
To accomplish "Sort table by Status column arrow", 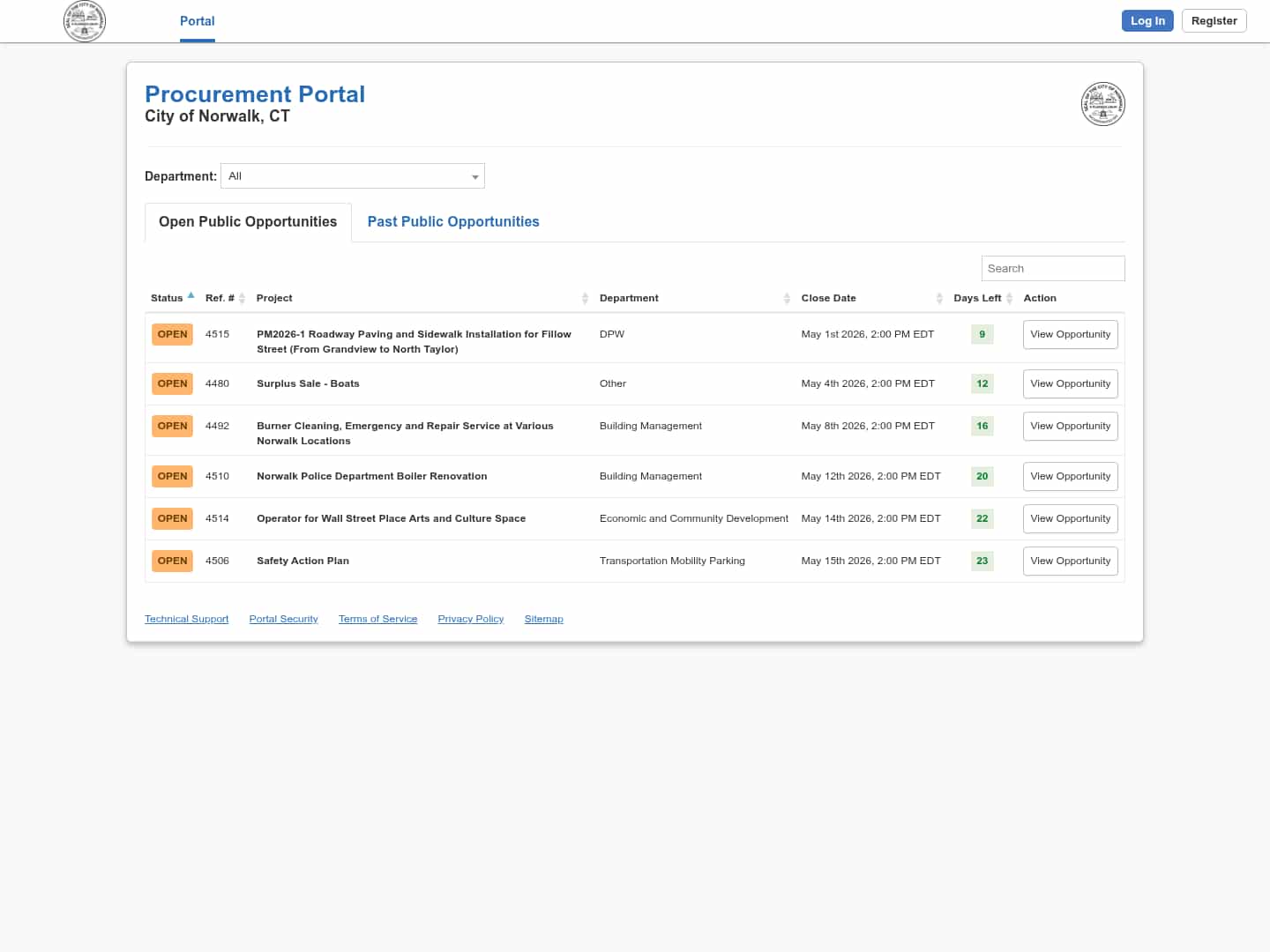I will (190, 297).
